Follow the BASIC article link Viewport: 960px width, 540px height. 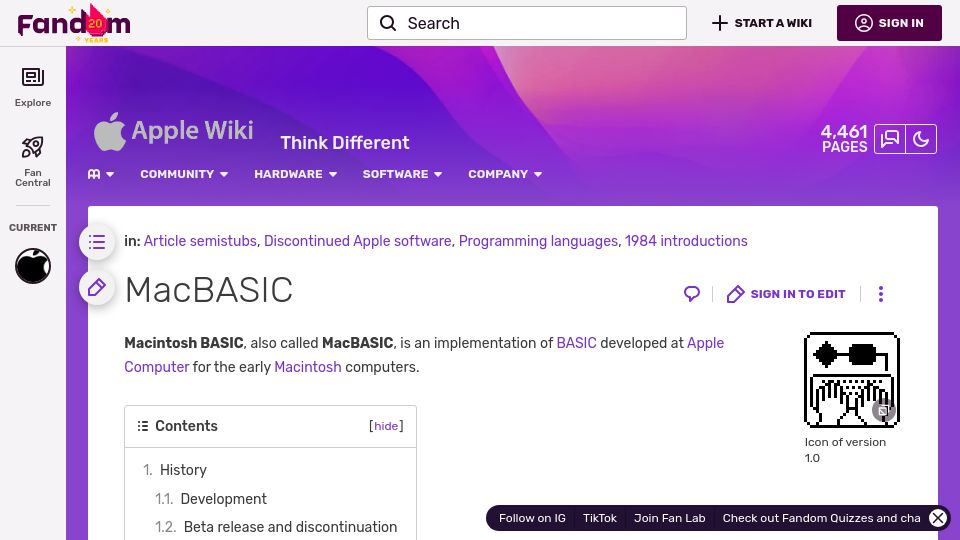pyautogui.click(x=576, y=343)
